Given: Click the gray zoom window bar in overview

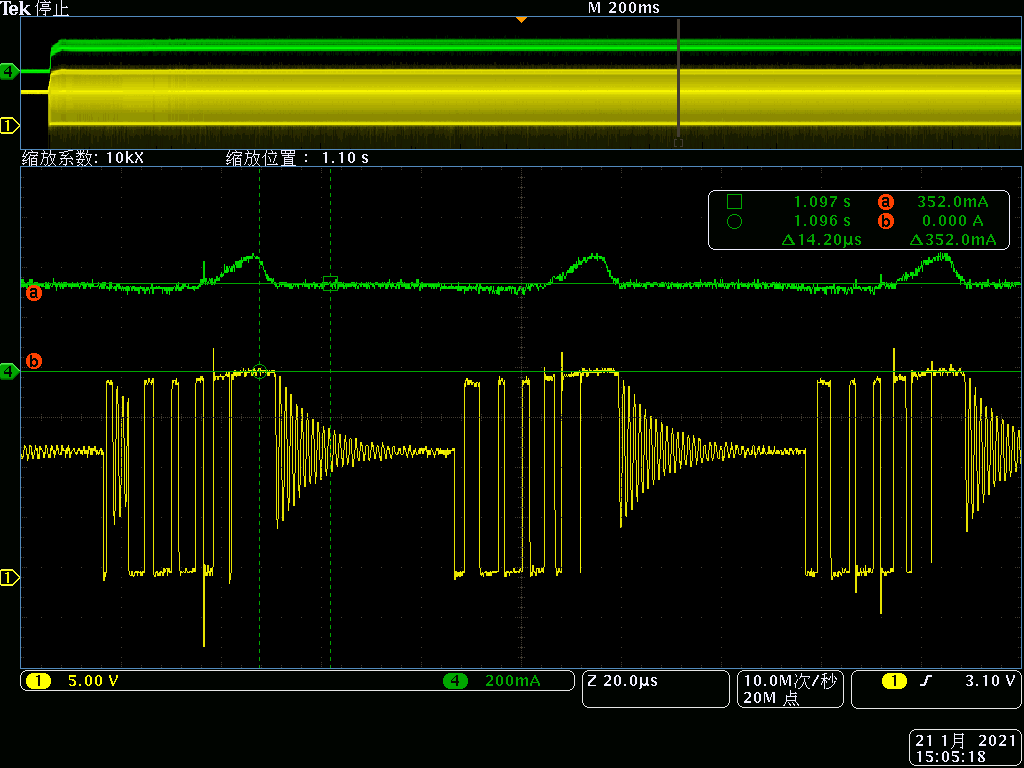Looking at the screenshot, I should [x=679, y=77].
